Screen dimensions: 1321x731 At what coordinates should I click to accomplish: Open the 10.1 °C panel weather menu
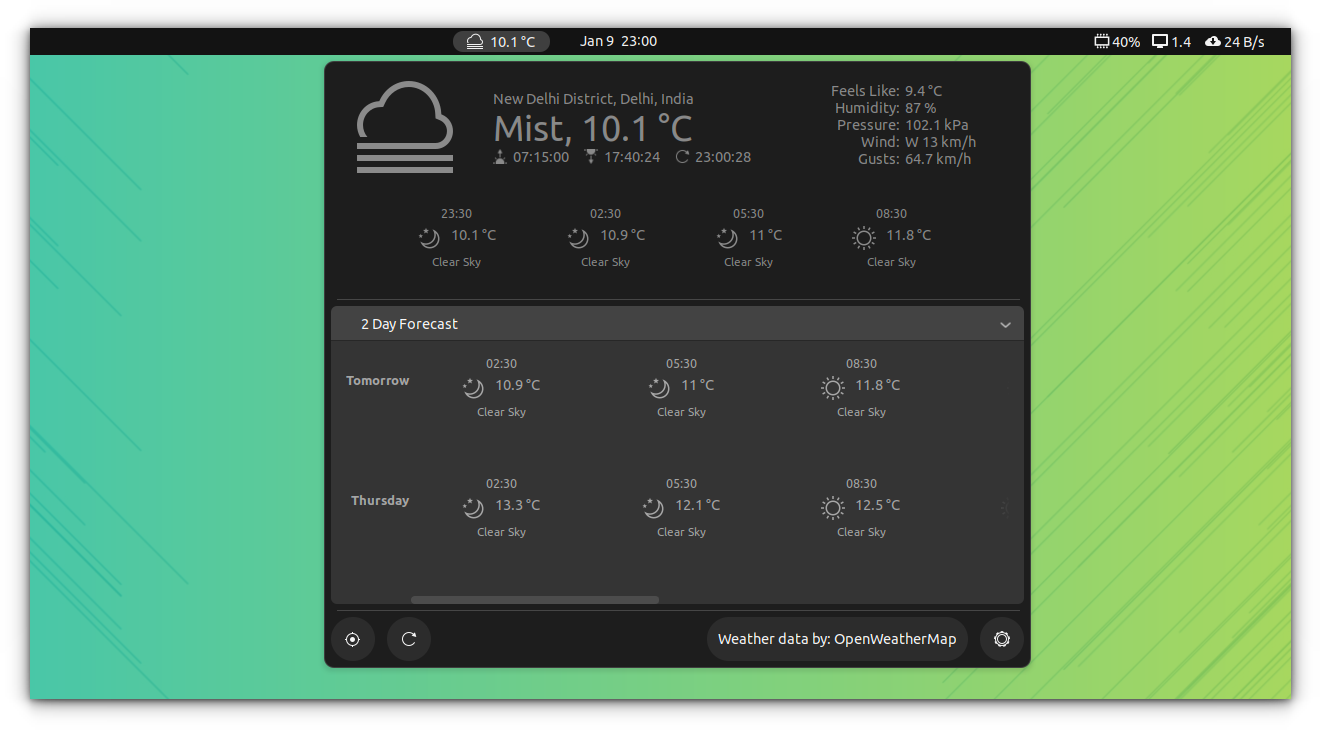tap(501, 41)
